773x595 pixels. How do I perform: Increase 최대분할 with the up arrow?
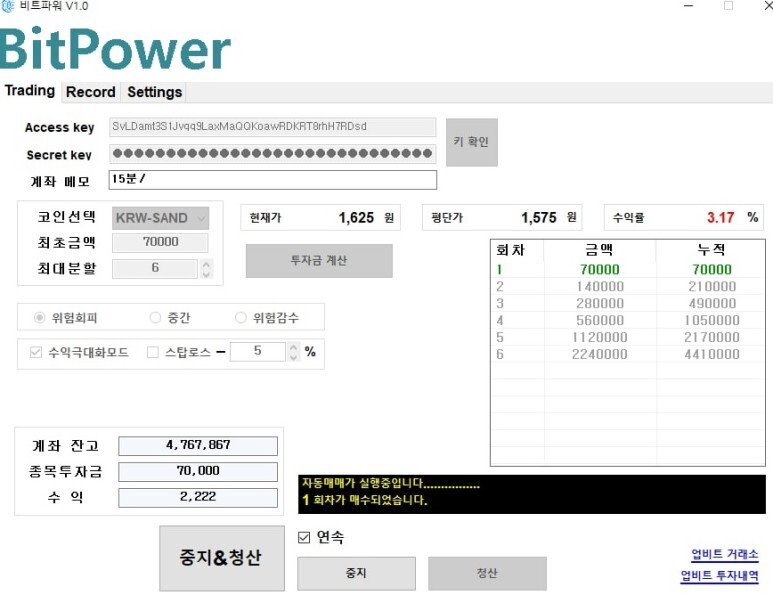point(206,264)
